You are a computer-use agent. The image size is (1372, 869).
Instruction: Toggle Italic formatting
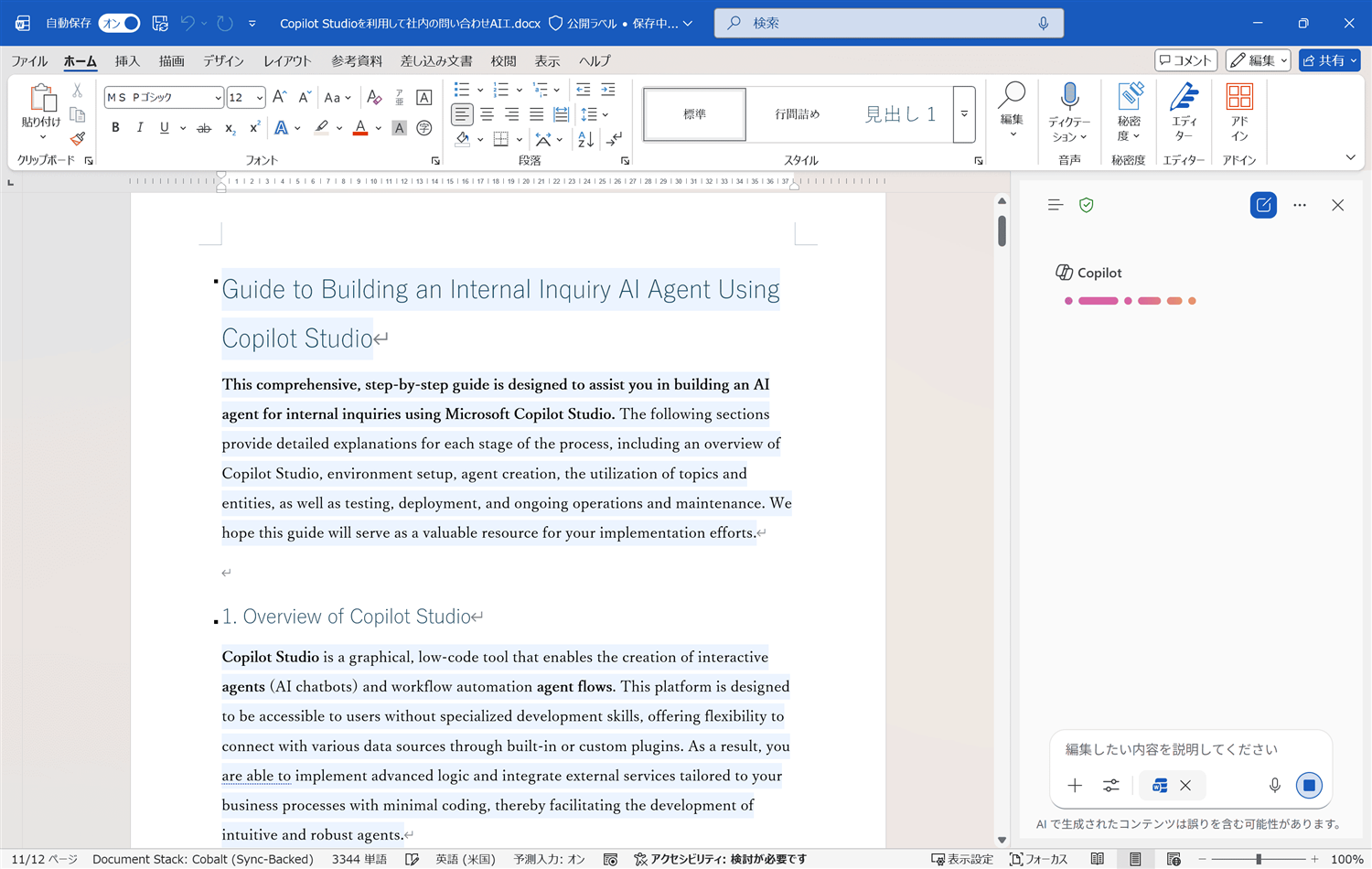[x=140, y=128]
